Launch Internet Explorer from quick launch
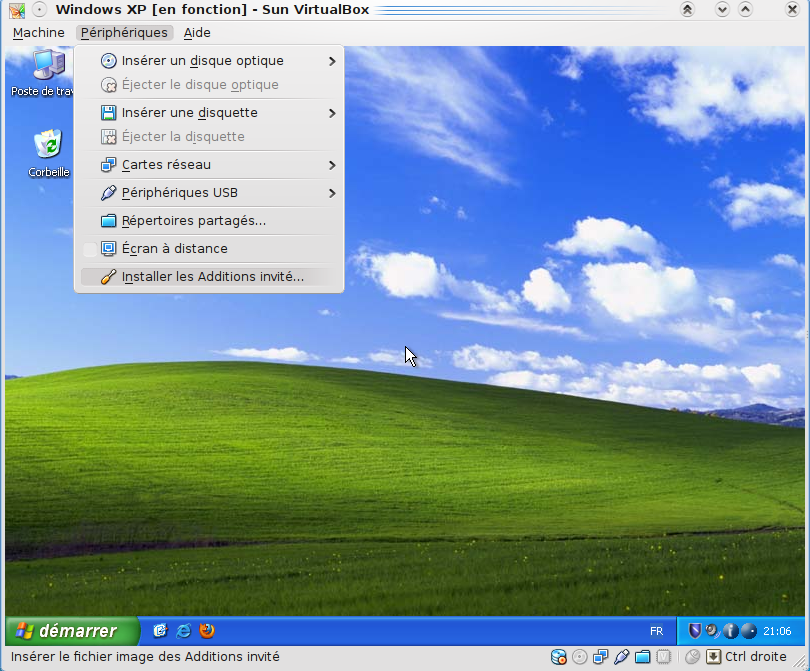The width and height of the screenshot is (810, 671). 184,631
